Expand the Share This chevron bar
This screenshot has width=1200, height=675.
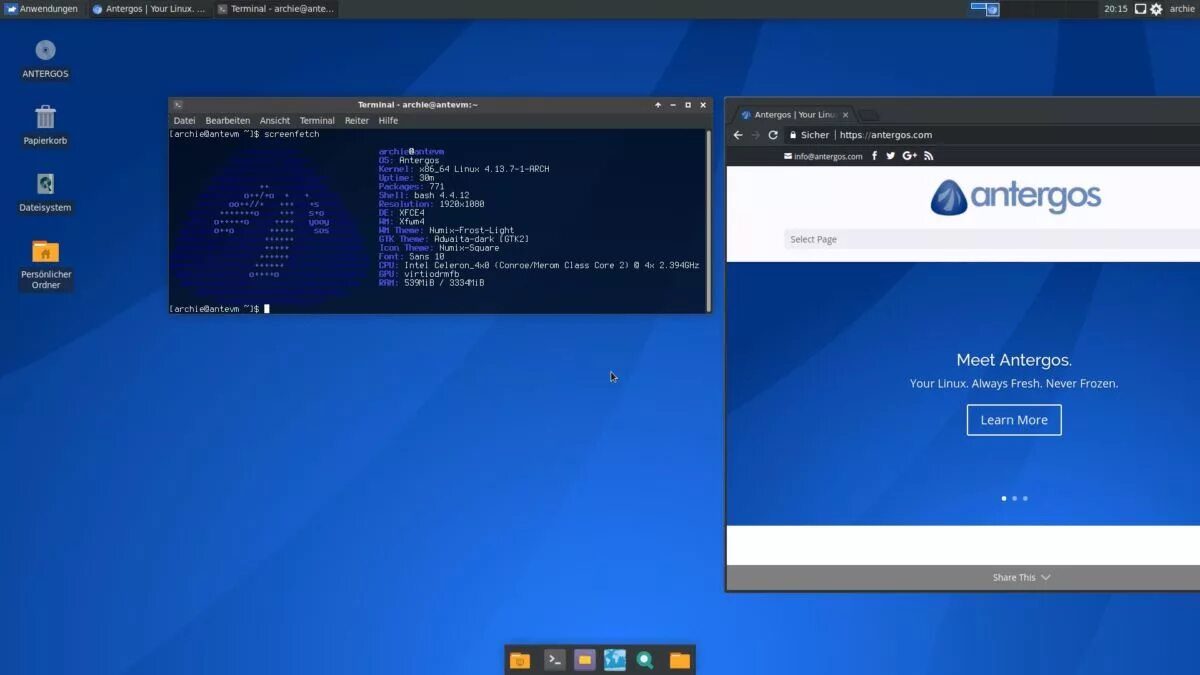[1022, 577]
